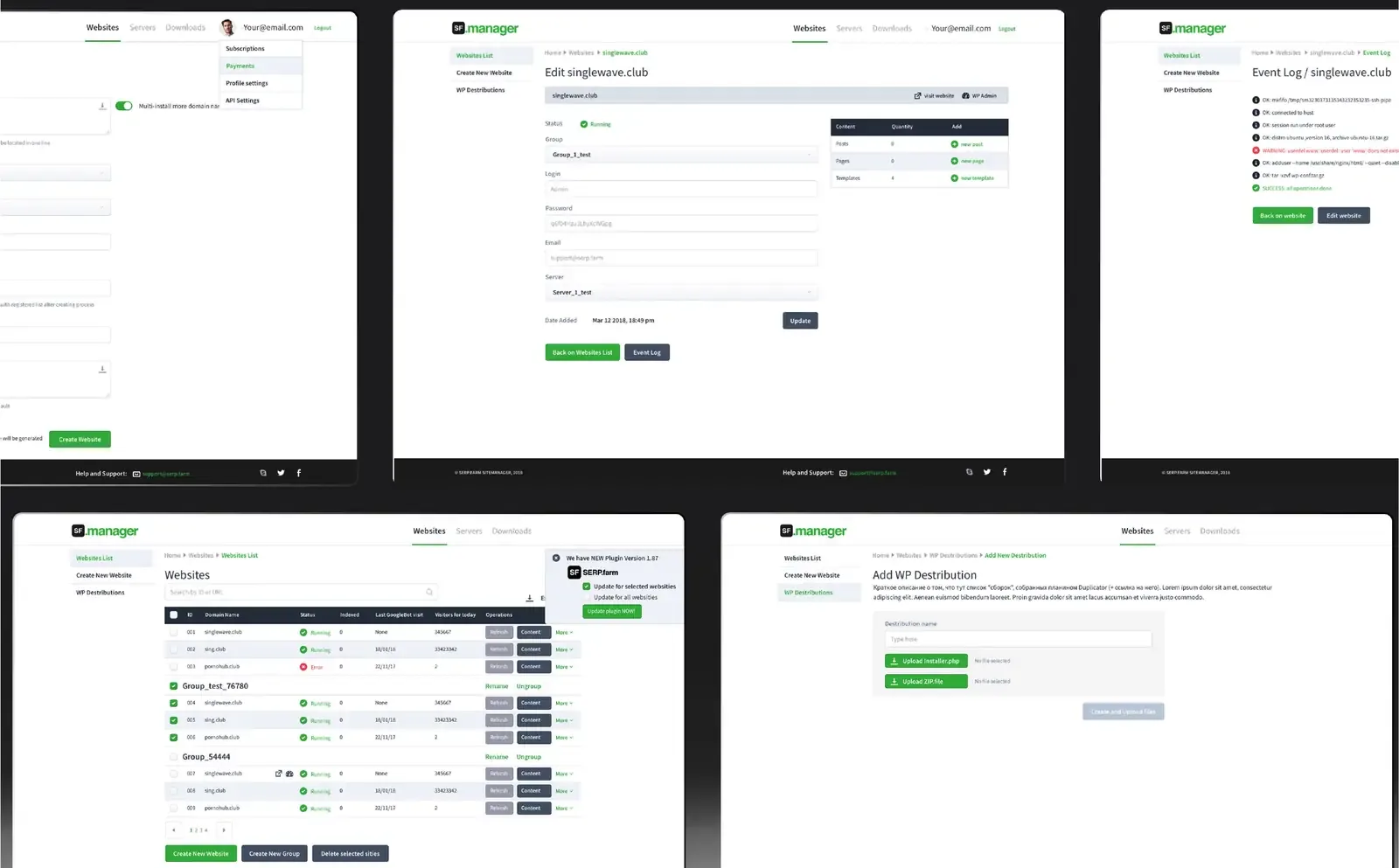
Task: Click the plus icon beside new page
Action: click(x=954, y=161)
